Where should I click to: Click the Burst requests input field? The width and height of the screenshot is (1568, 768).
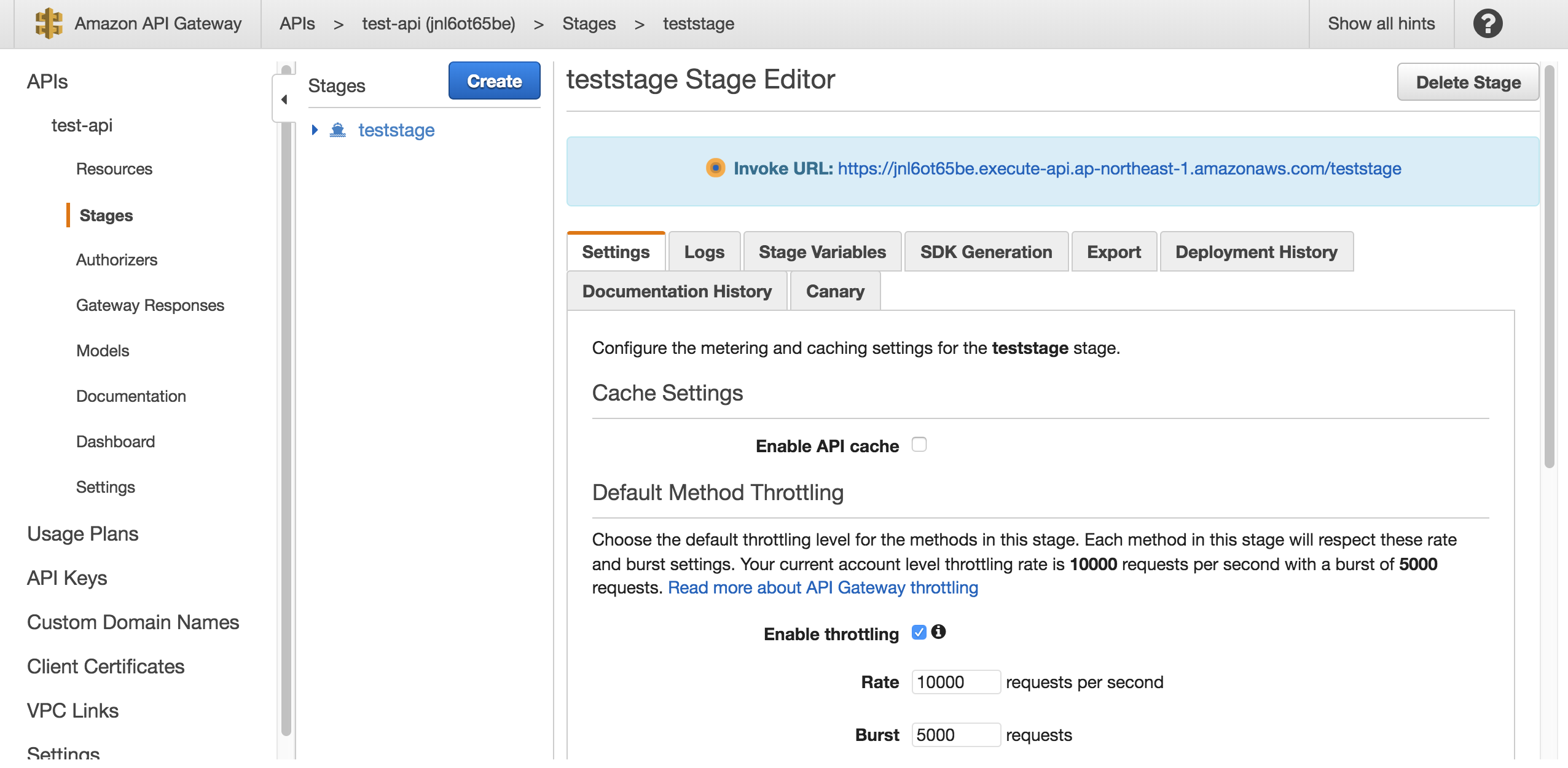[955, 735]
